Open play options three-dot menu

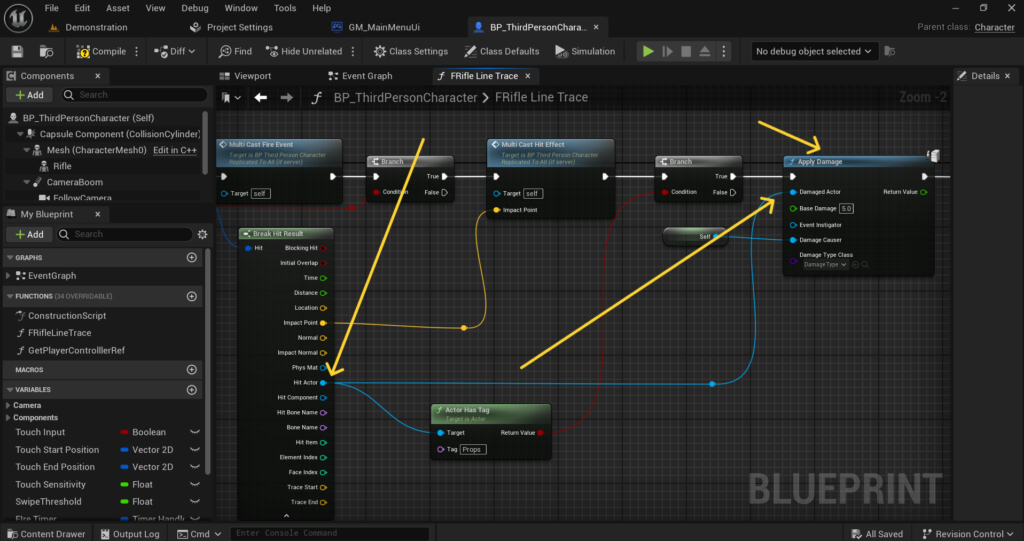[x=724, y=51]
